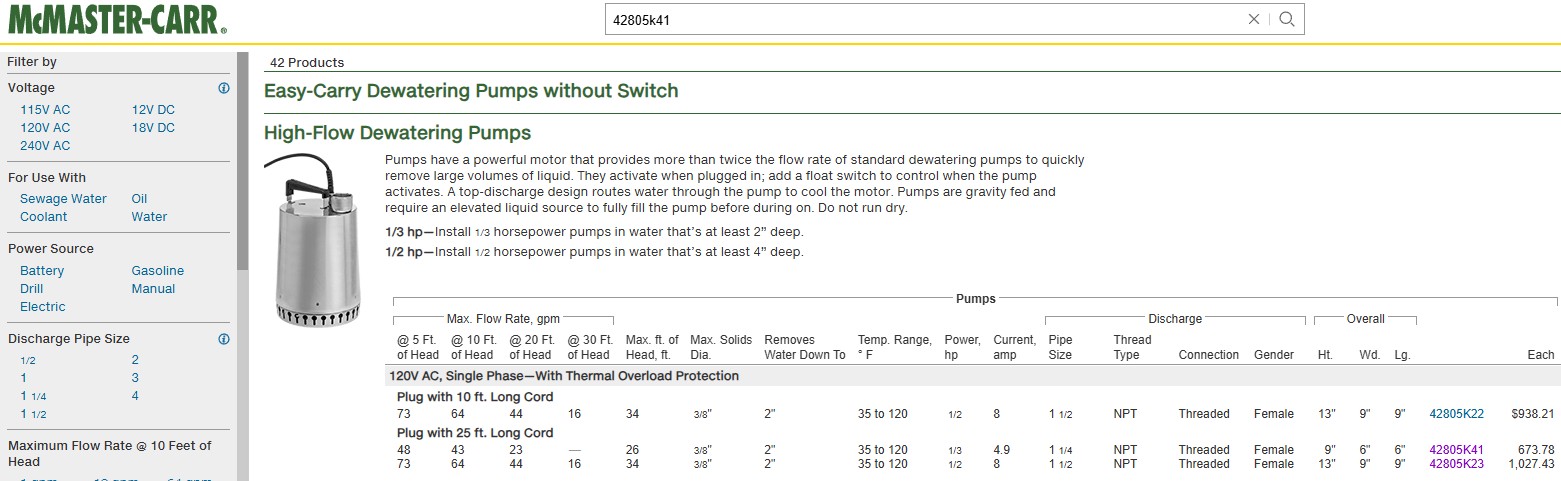Select 1 1/2 discharge pipe size filter

[x=33, y=414]
